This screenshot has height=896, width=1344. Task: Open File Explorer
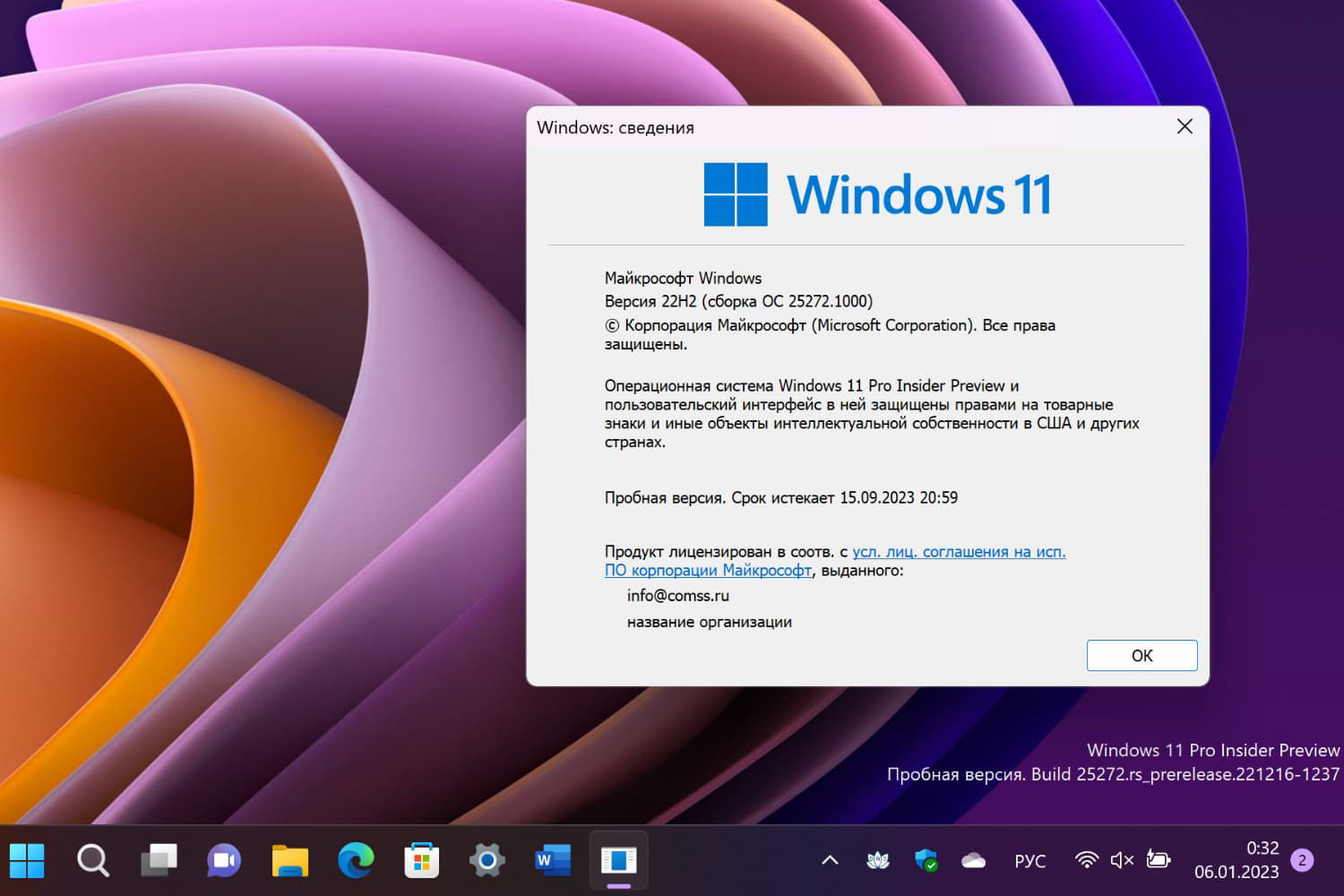coord(289,860)
